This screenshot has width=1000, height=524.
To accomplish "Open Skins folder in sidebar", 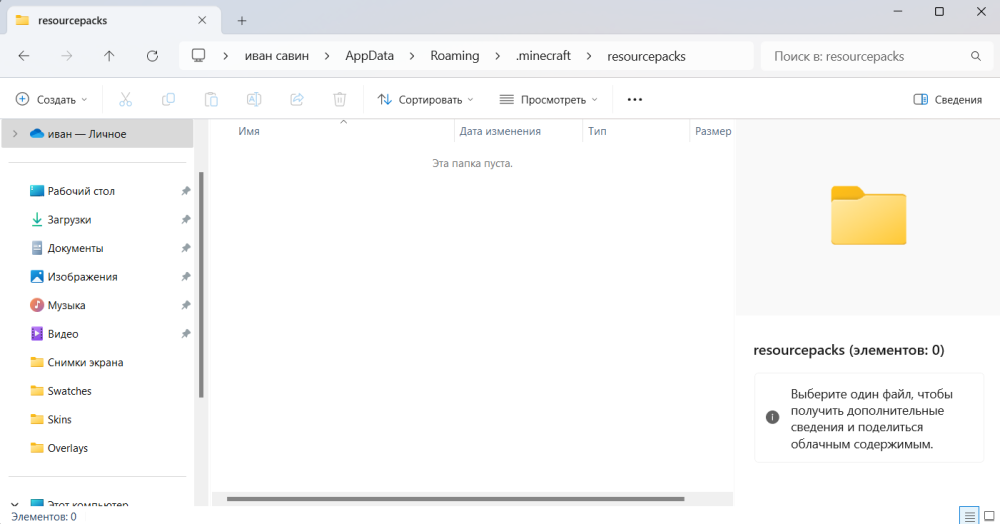I will [x=59, y=419].
